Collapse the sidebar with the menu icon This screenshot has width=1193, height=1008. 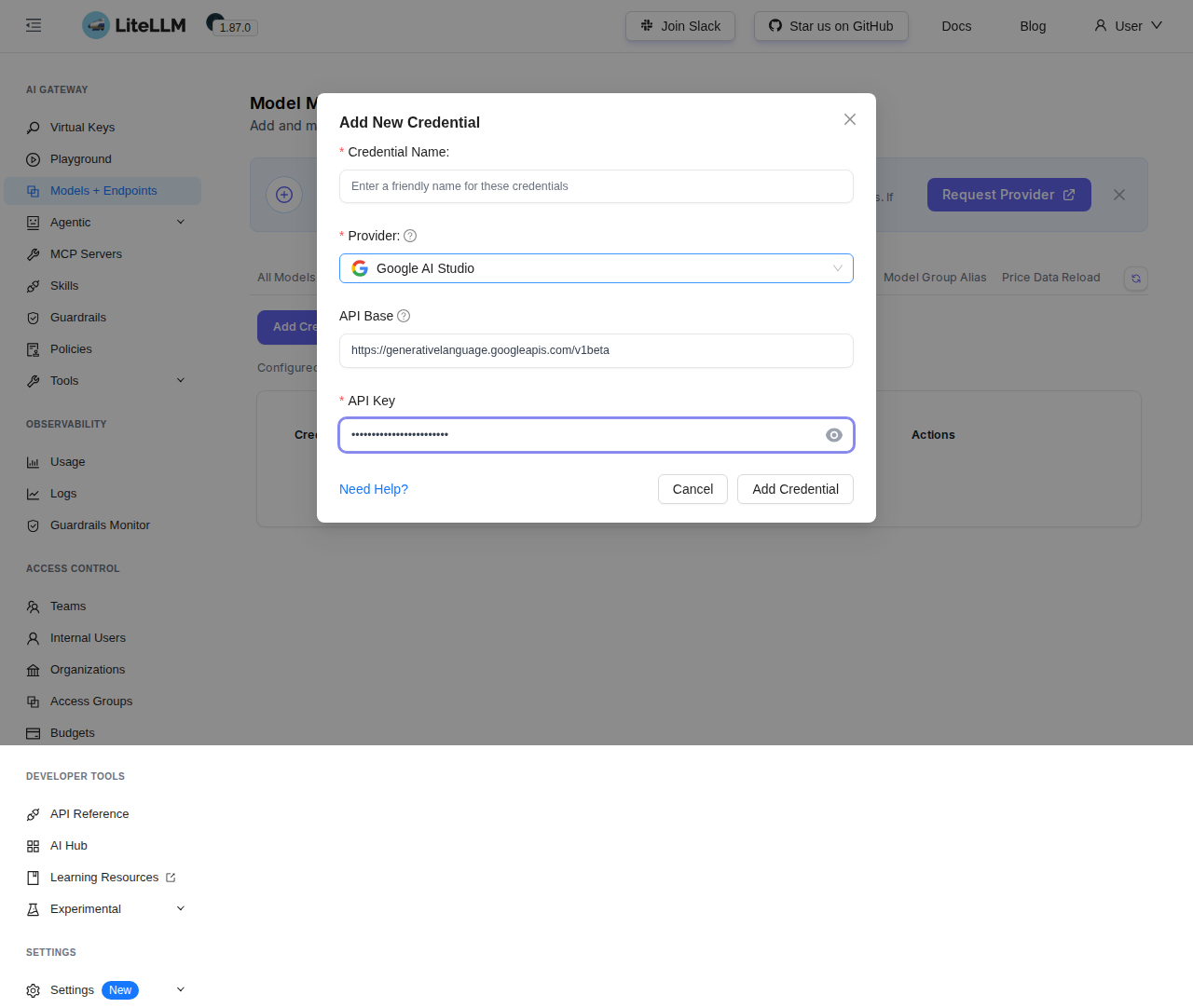pos(34,25)
